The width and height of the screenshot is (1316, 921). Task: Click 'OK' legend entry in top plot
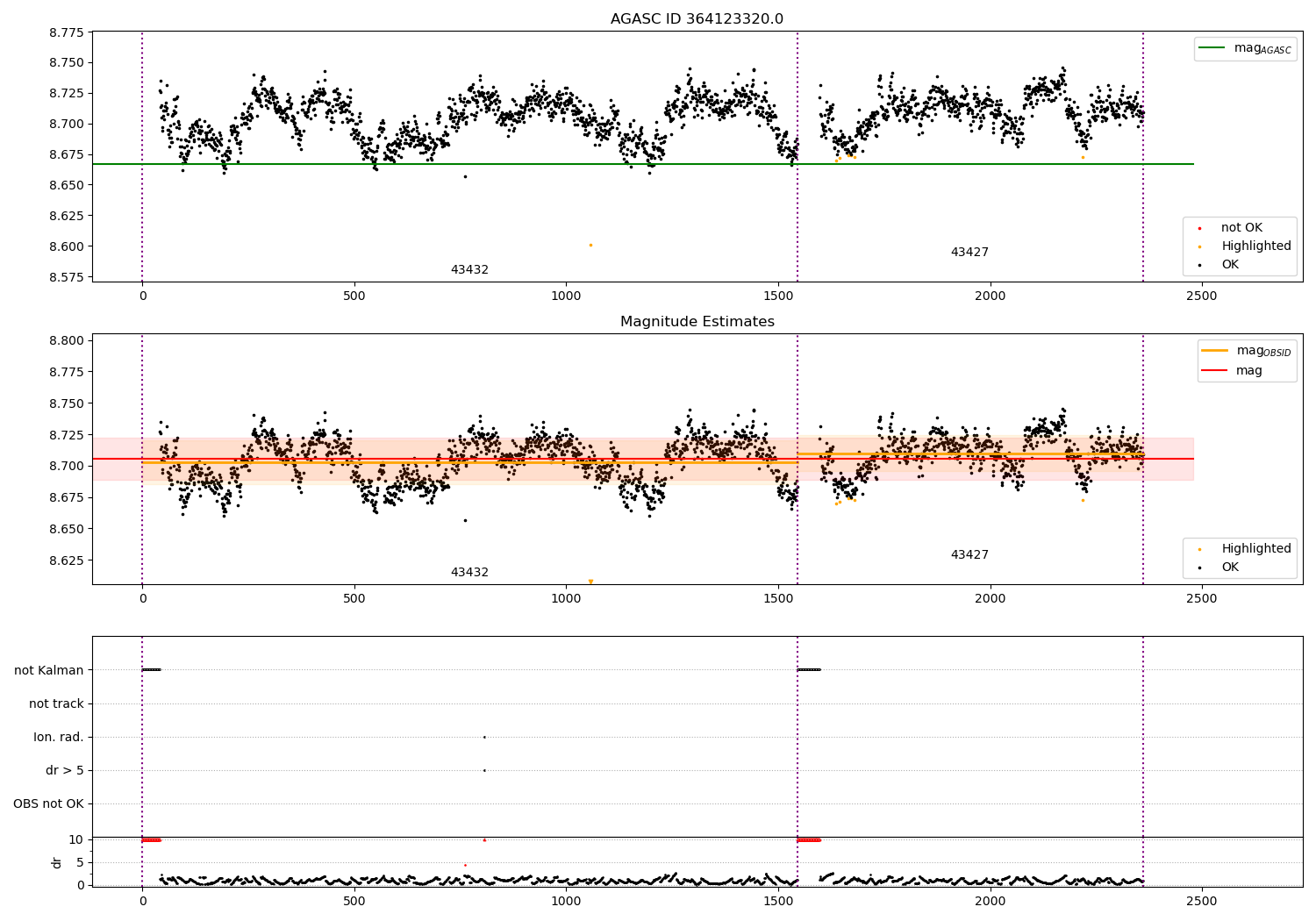1229,265
